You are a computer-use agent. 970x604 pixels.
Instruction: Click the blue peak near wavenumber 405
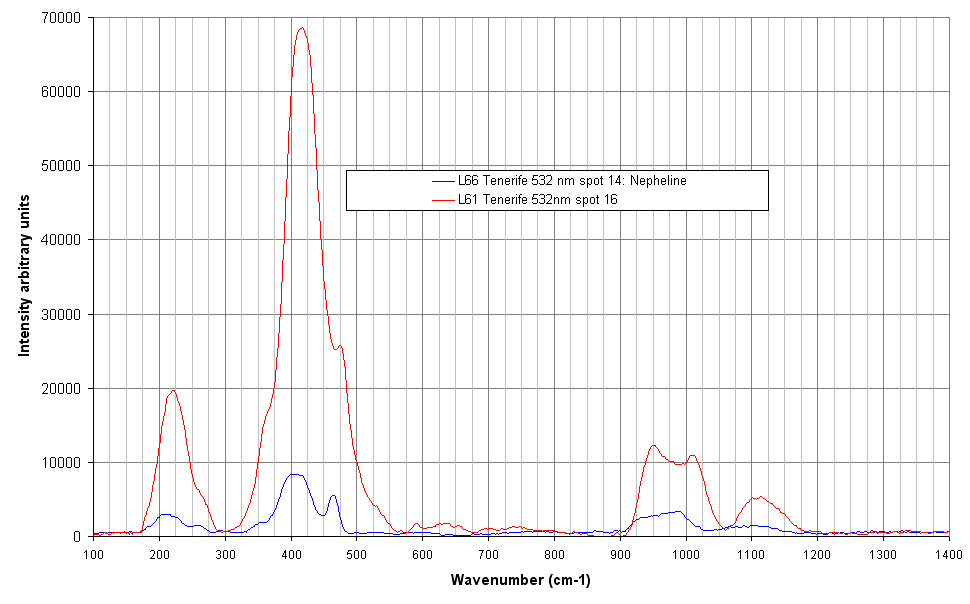(293, 474)
